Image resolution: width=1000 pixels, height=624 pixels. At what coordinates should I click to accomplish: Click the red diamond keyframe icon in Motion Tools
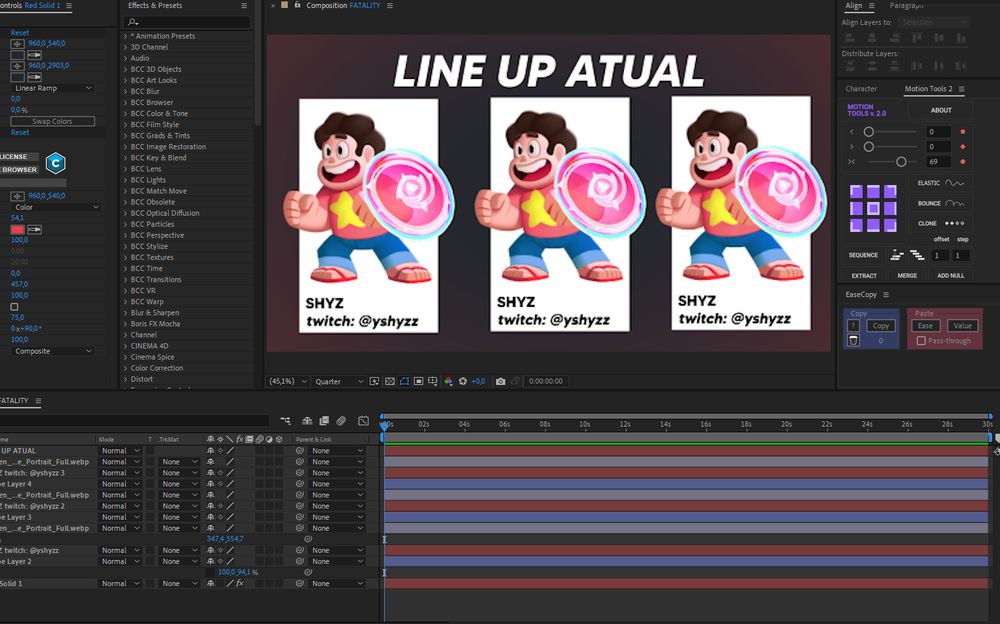point(962,147)
